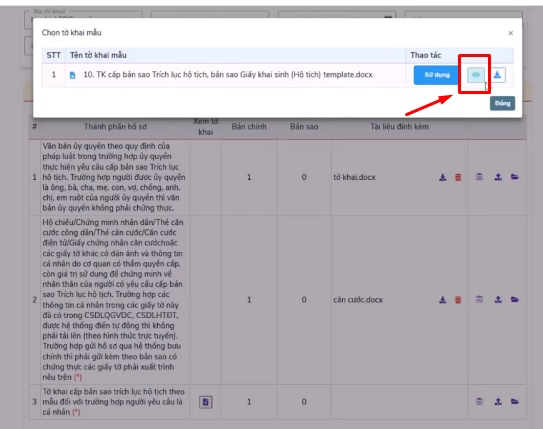This screenshot has width=543, height=429.
Task: Click the Sử dụng button
Action: click(x=436, y=75)
